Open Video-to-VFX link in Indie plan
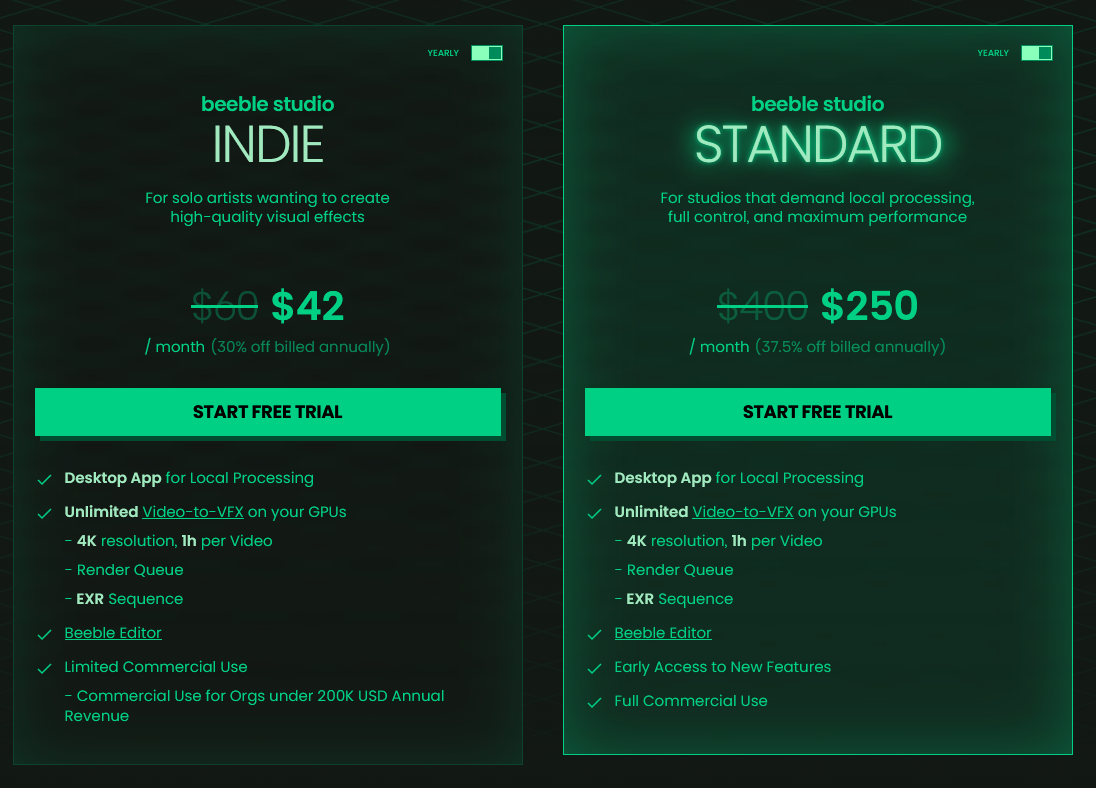 click(x=193, y=512)
